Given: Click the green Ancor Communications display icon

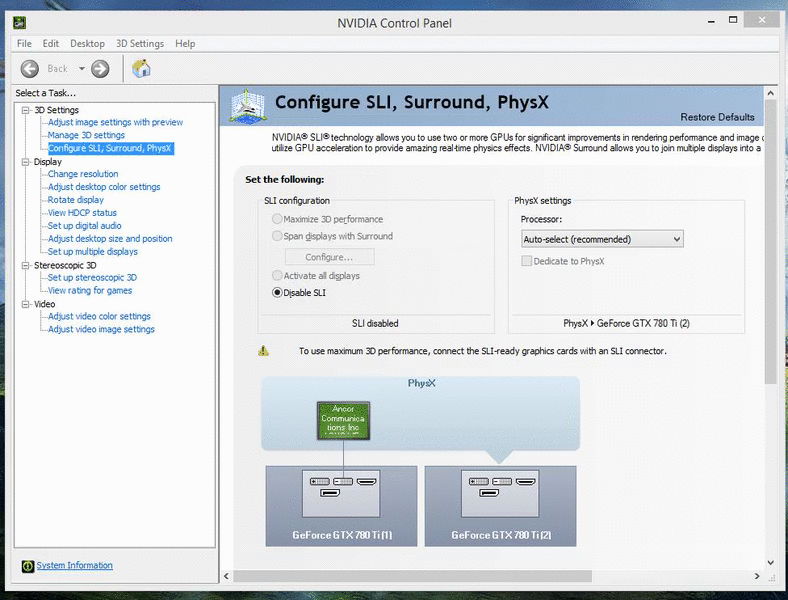Looking at the screenshot, I should (x=343, y=421).
